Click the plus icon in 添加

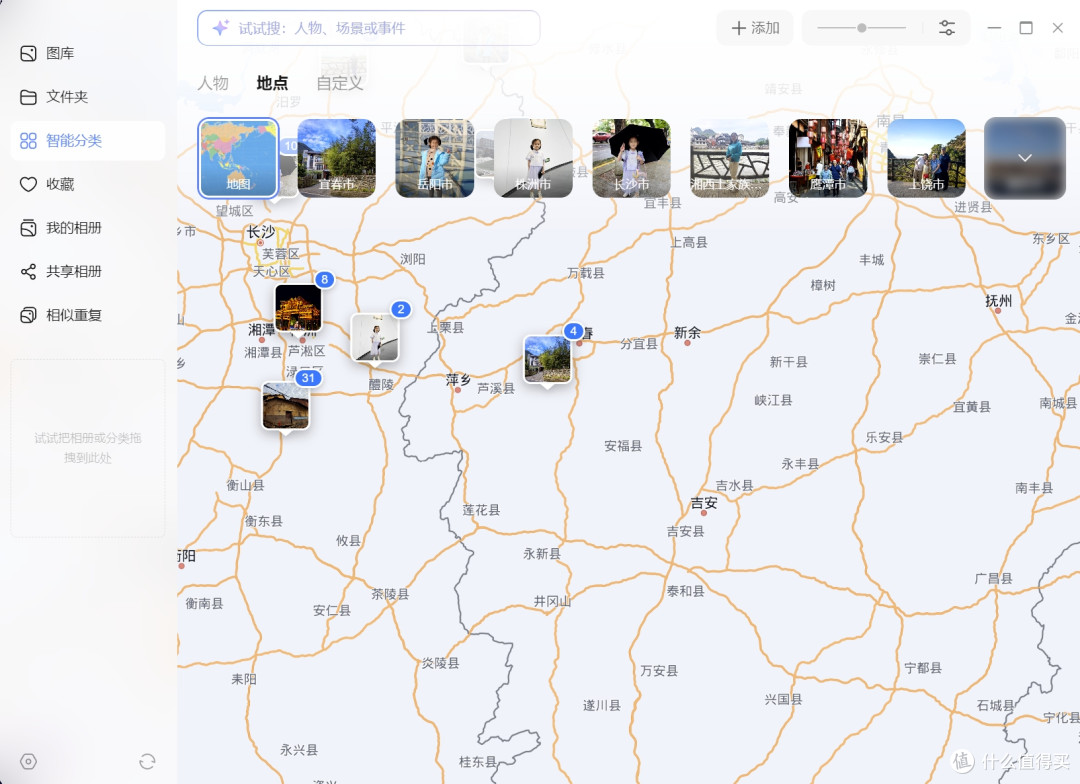738,28
